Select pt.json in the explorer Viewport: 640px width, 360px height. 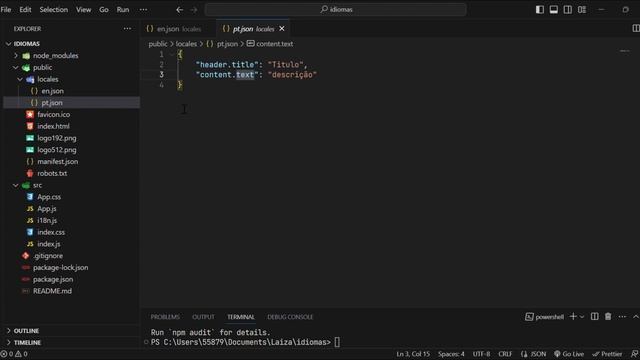point(52,103)
